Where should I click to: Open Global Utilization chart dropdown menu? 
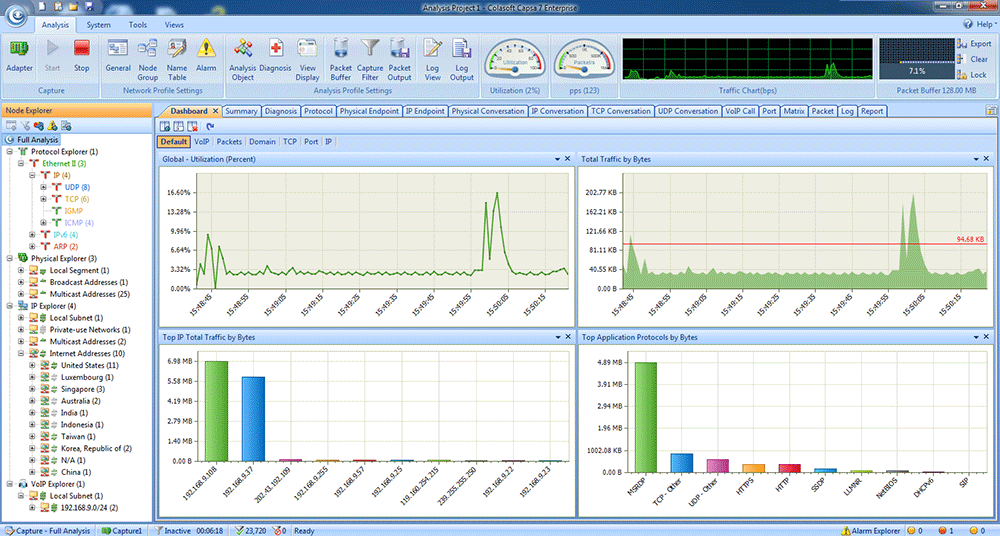[557, 159]
